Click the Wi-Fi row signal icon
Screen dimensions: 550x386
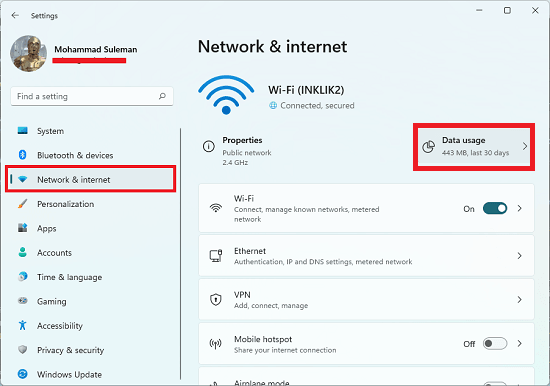click(216, 208)
